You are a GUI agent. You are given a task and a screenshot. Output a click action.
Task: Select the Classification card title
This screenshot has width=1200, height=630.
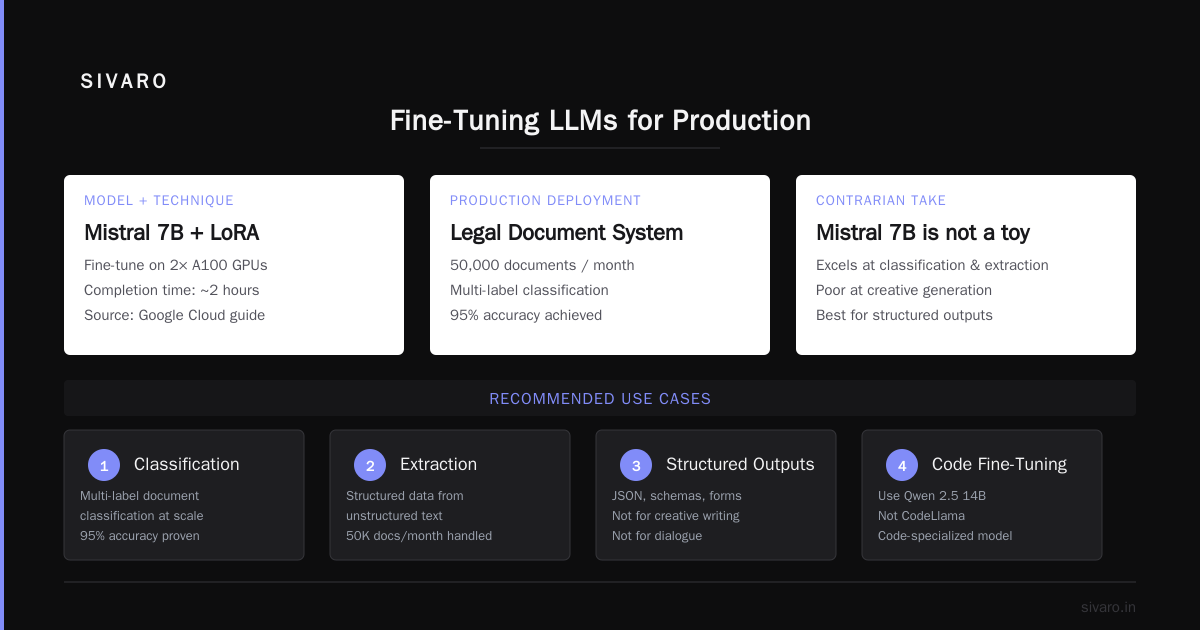(187, 464)
